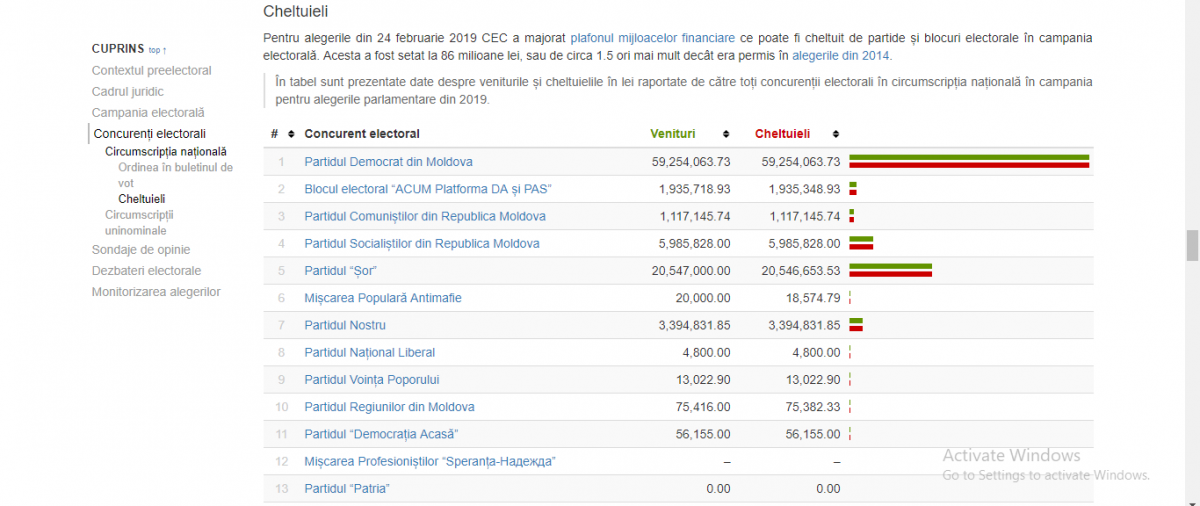
Task: Open Partidul Voința Poporului link
Action: pyautogui.click(x=372, y=380)
